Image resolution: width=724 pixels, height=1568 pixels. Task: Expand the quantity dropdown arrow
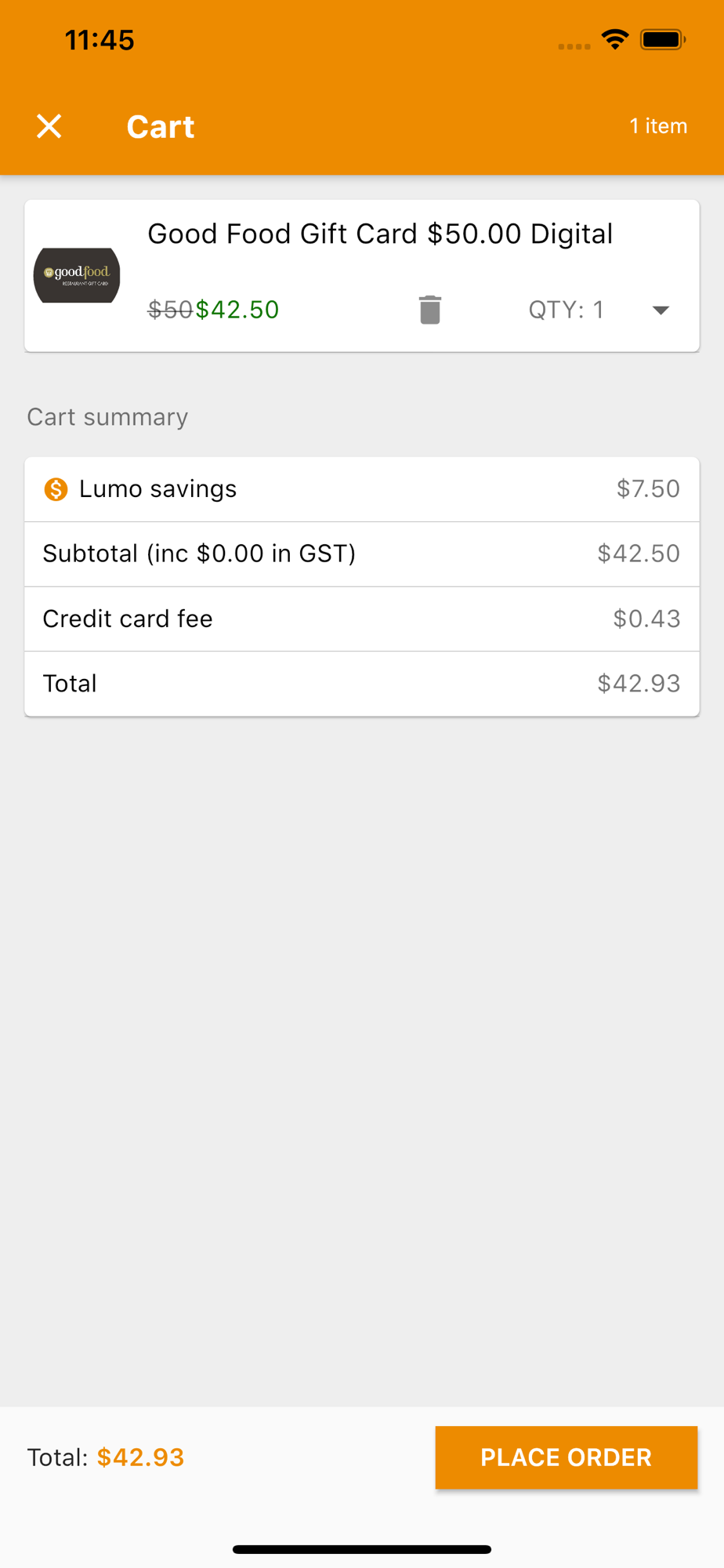click(x=661, y=310)
